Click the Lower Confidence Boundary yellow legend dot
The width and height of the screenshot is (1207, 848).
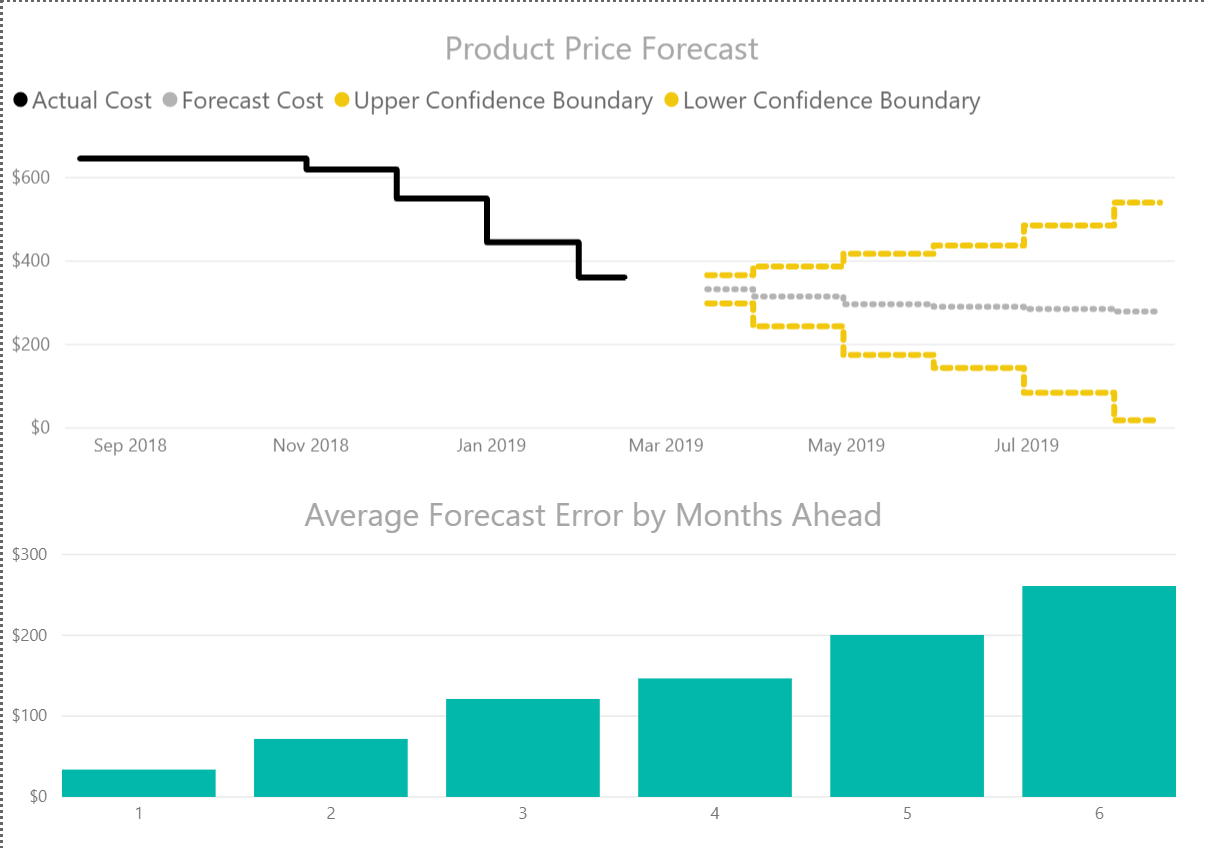(x=671, y=100)
